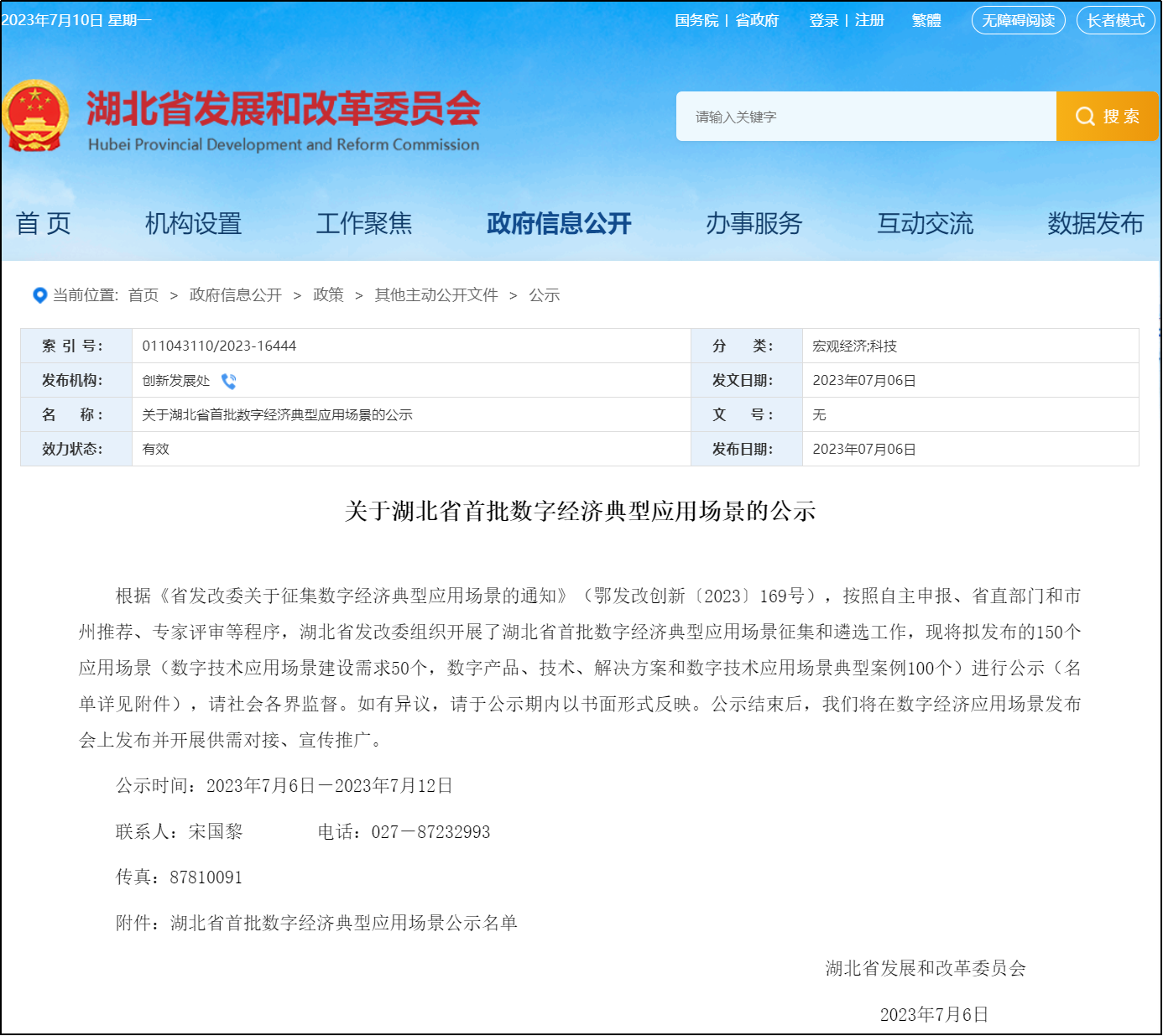Switch to the 政府信息公开 tab
Image resolution: width=1163 pixels, height=1036 pixels.
pos(557,223)
